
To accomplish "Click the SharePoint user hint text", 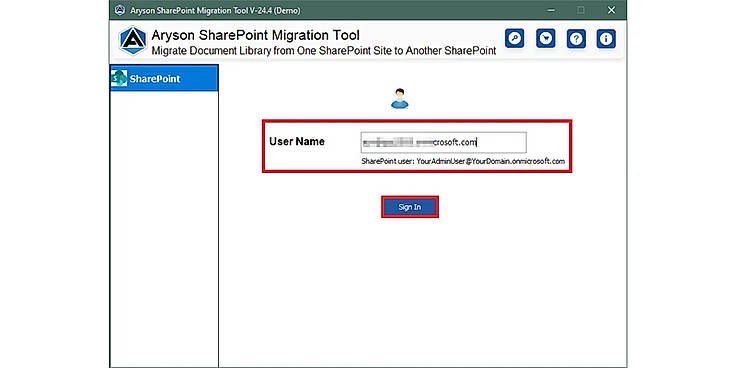I will point(463,161).
